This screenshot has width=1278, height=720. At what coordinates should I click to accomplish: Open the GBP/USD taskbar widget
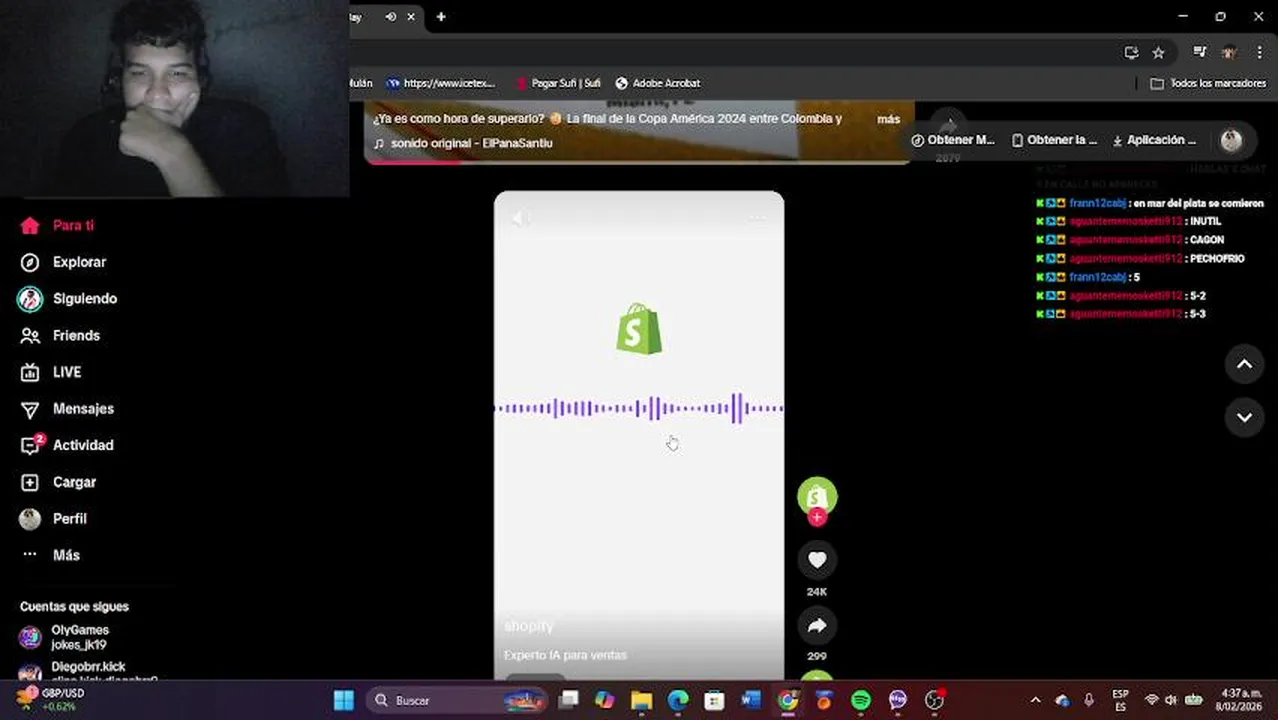(50, 699)
